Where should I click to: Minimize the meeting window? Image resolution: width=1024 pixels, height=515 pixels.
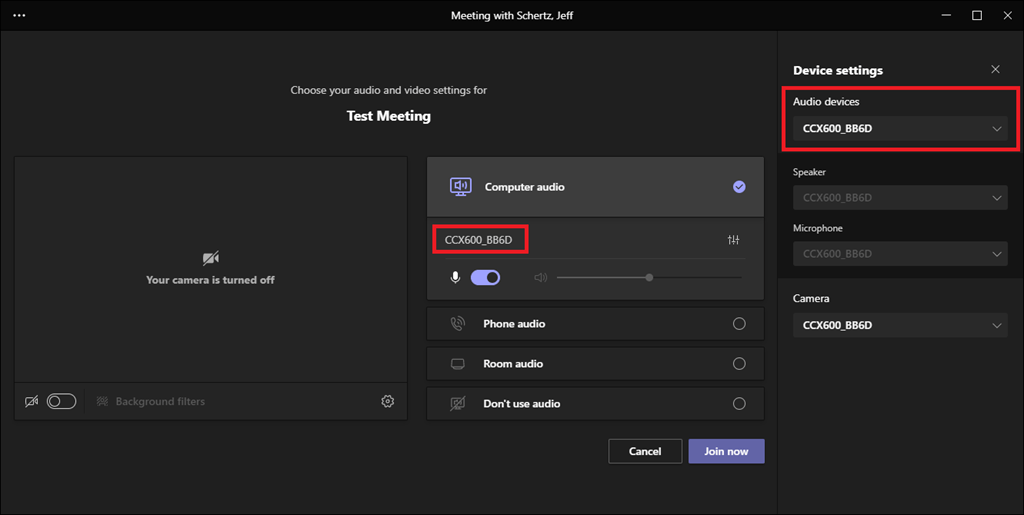pos(946,15)
